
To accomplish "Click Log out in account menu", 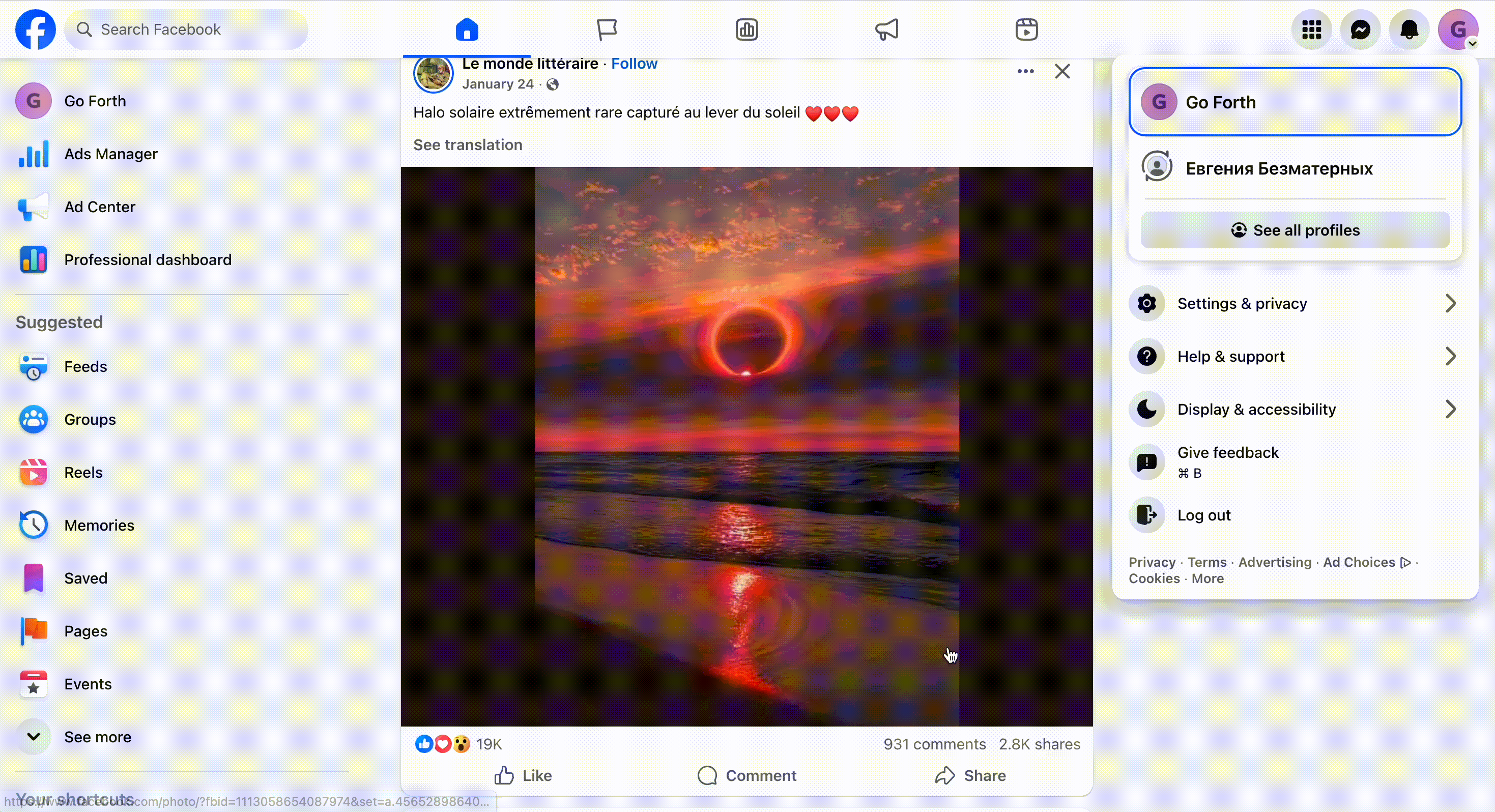I will pyautogui.click(x=1203, y=515).
